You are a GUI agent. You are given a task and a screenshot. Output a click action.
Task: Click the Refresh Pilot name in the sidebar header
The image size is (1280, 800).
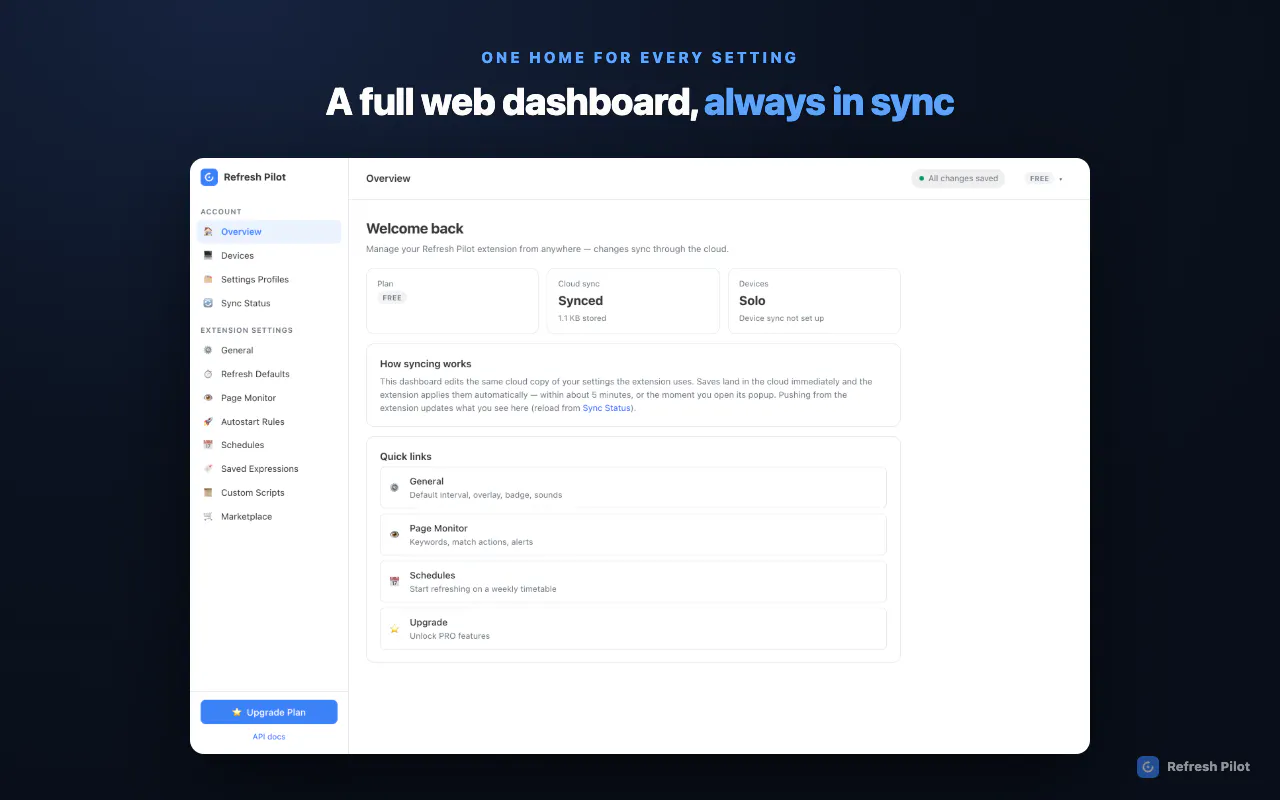[255, 177]
